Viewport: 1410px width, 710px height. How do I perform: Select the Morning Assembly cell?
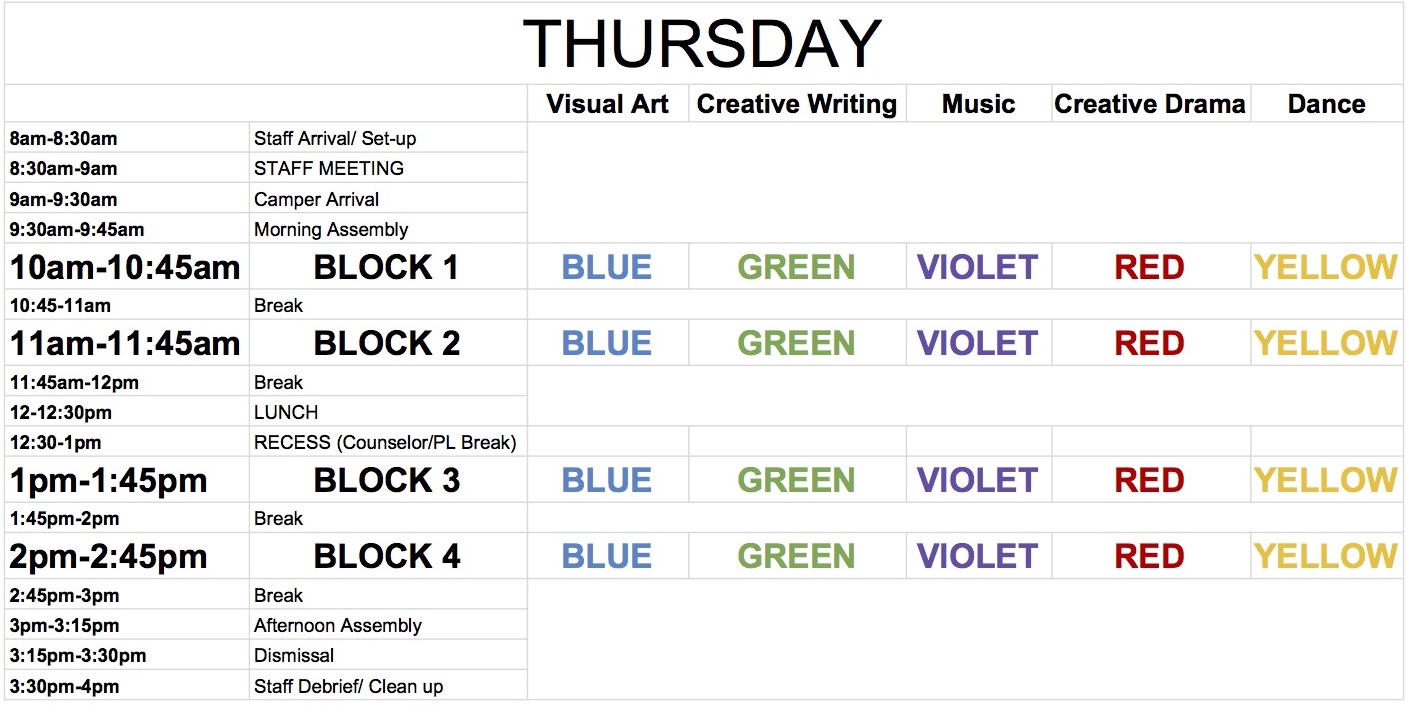(331, 229)
